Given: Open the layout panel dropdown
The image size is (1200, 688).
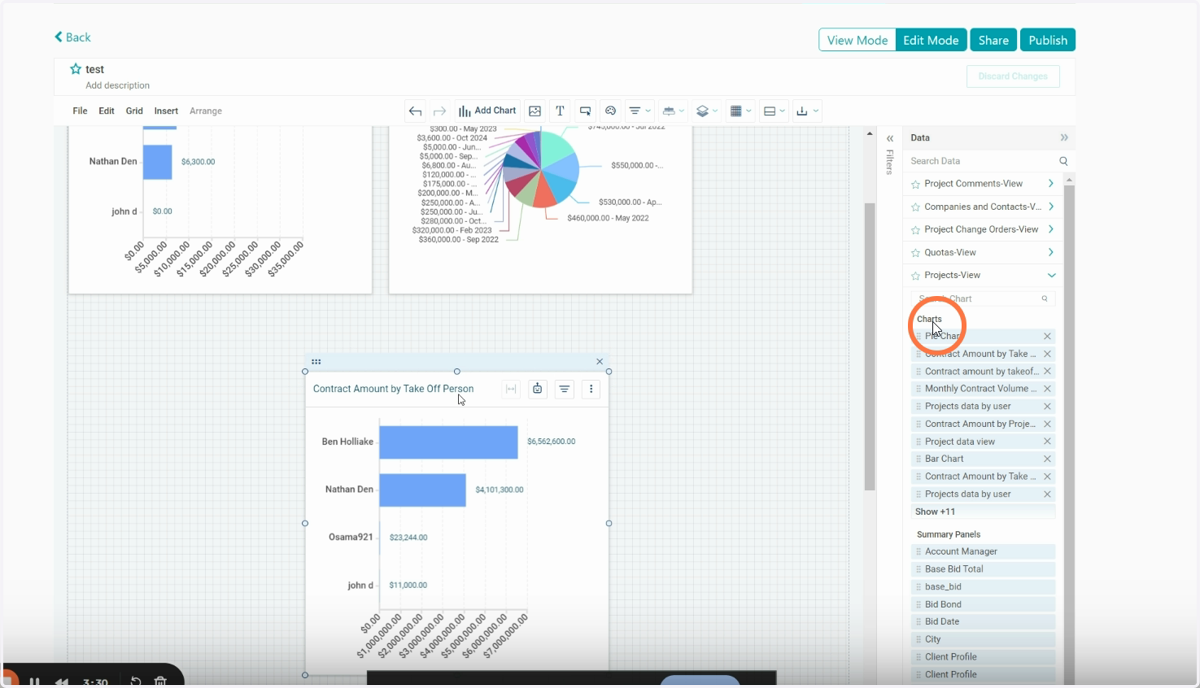Looking at the screenshot, I should tap(774, 111).
